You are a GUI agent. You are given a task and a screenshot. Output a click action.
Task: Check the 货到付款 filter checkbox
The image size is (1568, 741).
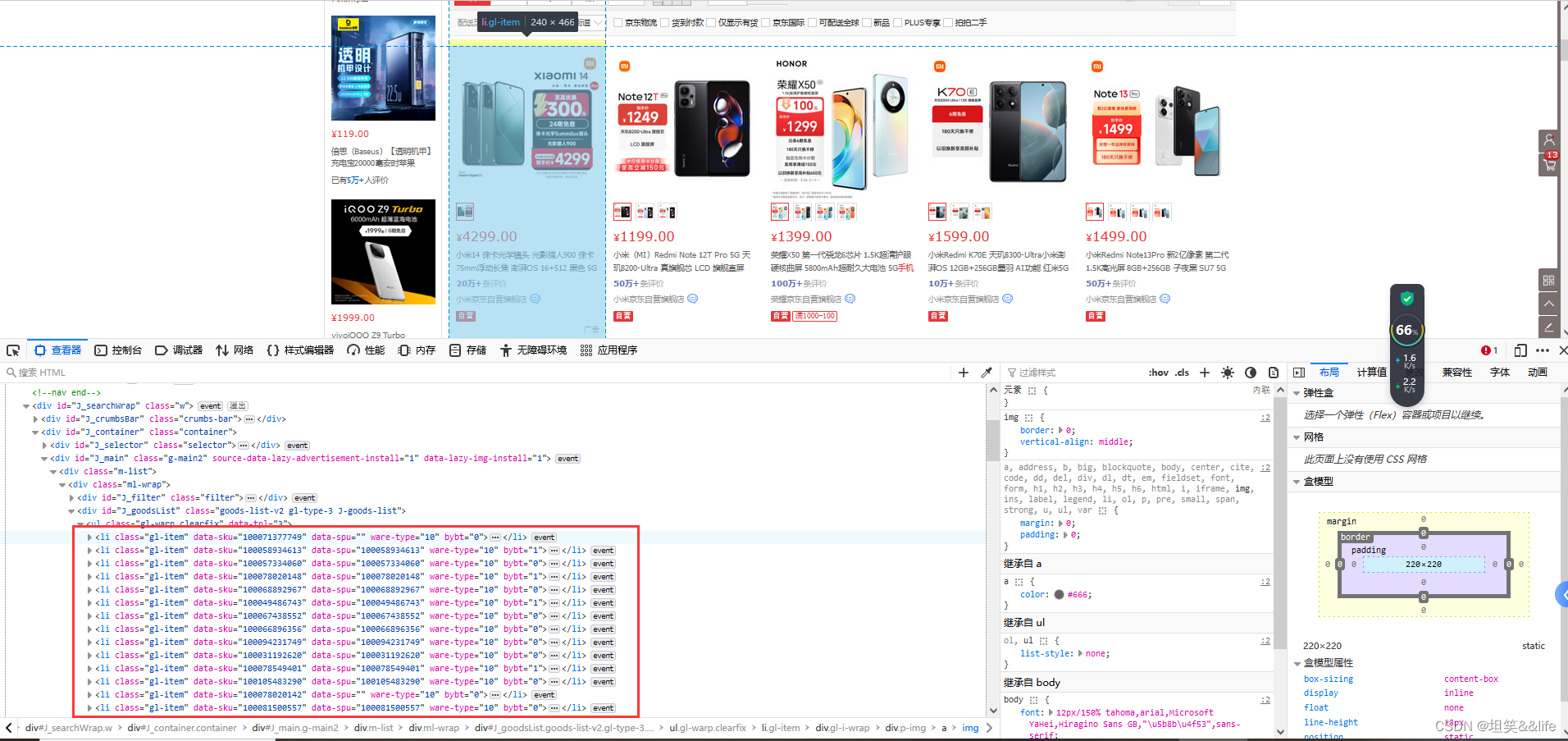coord(665,23)
